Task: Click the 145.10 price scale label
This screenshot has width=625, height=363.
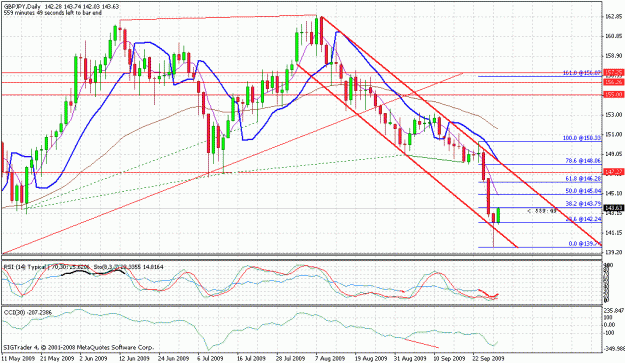Action: point(614,193)
